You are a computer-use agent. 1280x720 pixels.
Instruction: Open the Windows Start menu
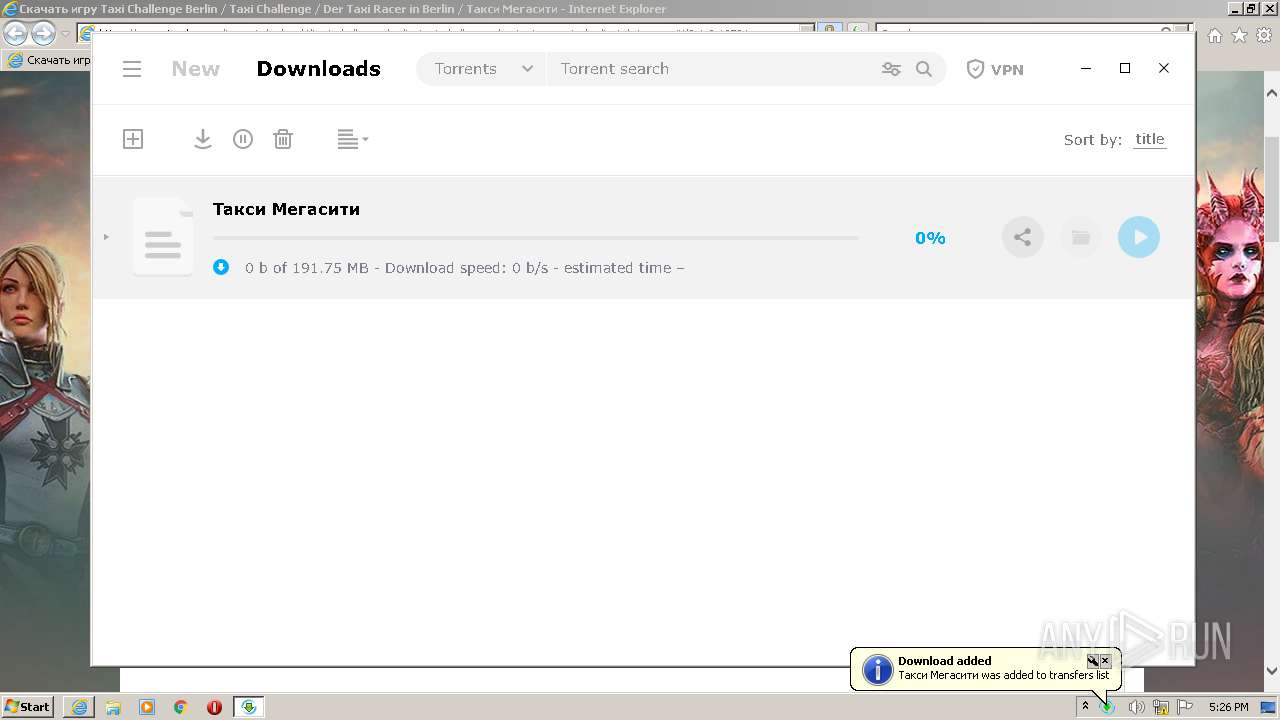tap(28, 707)
